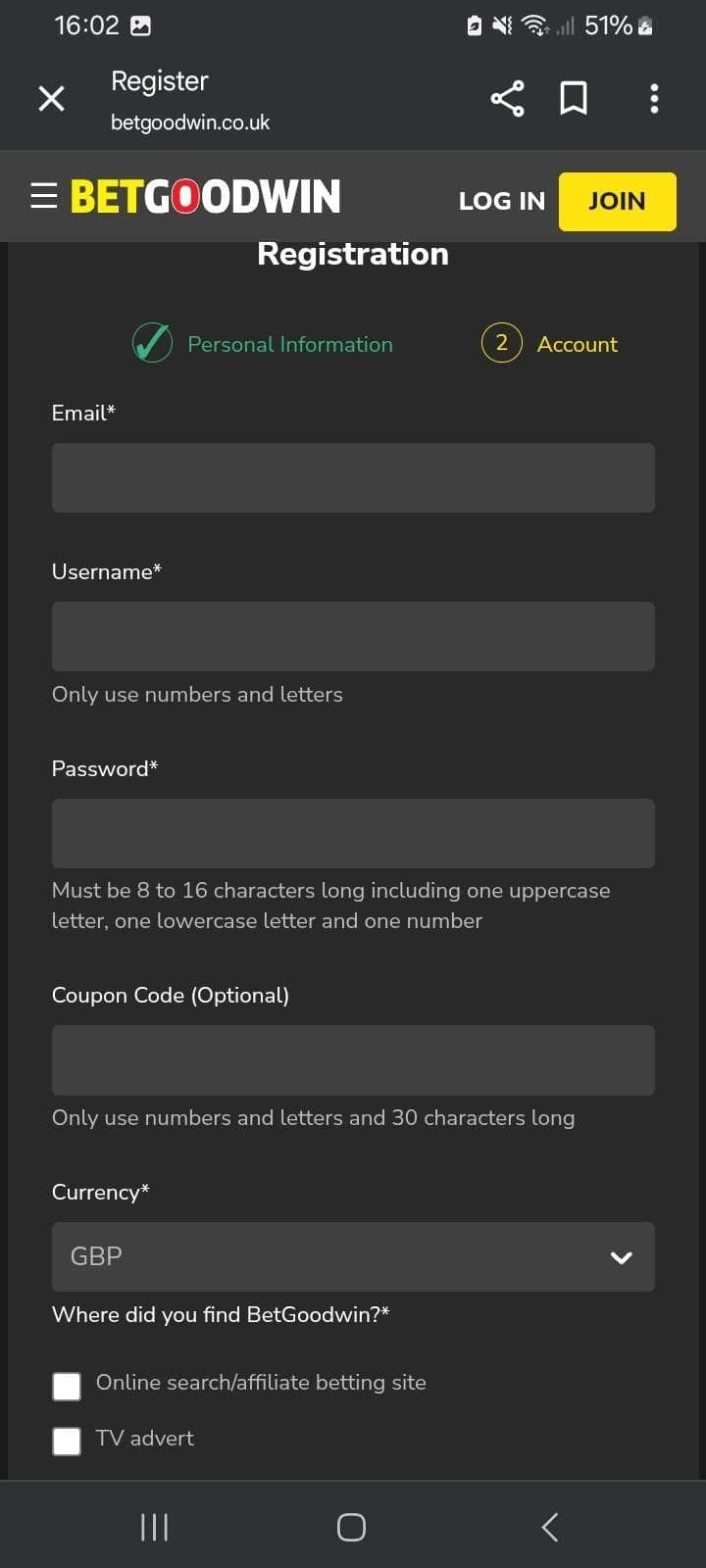
Task: Go to the Personal Information step
Action: click(x=289, y=344)
